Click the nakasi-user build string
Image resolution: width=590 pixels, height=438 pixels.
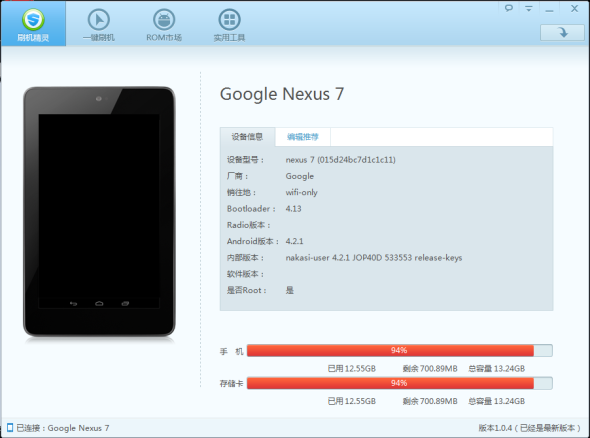coord(374,258)
